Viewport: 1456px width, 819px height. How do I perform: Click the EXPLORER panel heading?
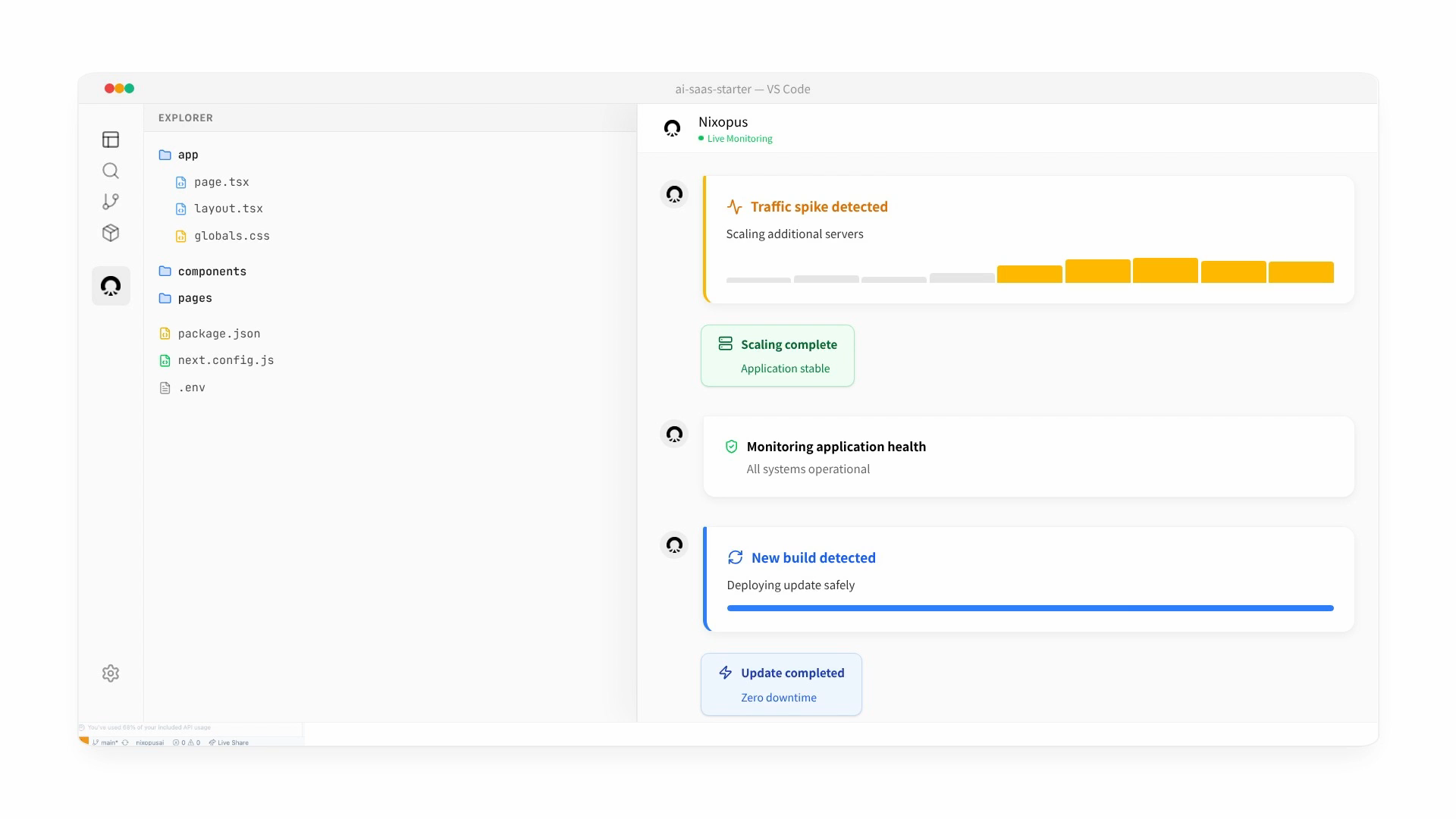click(x=186, y=118)
